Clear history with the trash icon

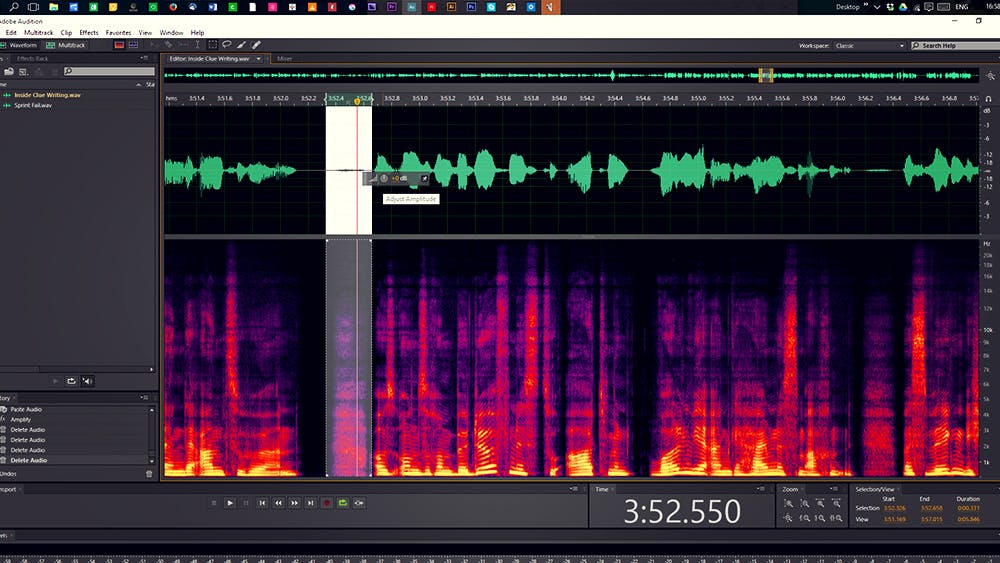tap(149, 473)
